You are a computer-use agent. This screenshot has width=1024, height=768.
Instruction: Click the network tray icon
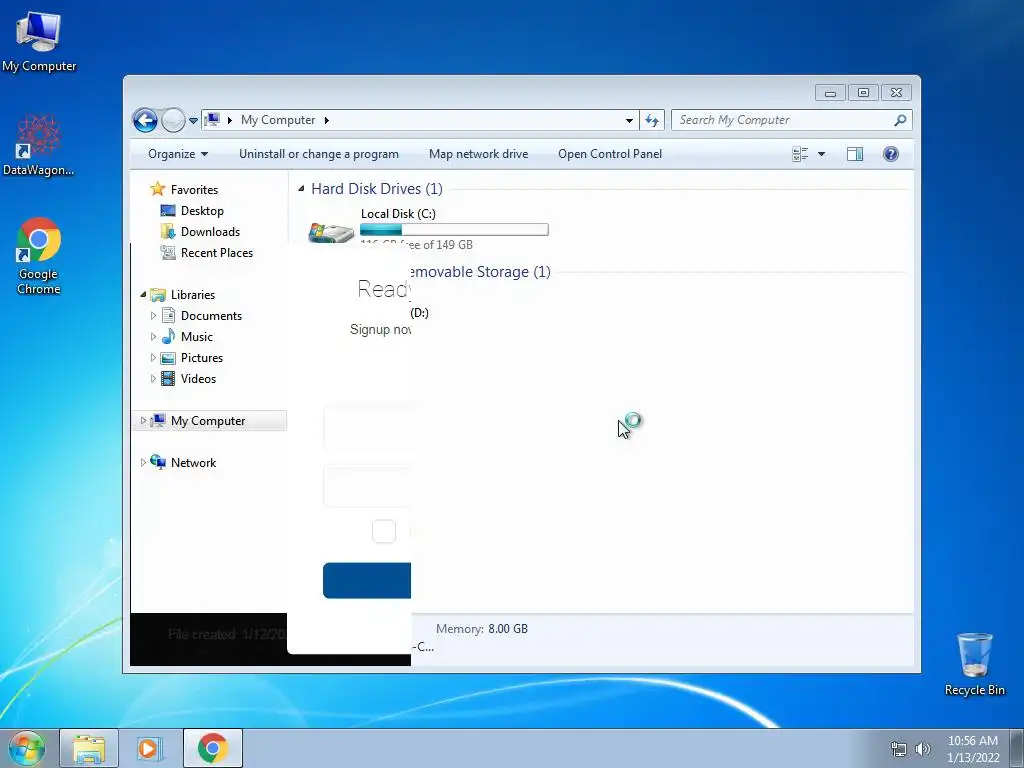tap(899, 749)
